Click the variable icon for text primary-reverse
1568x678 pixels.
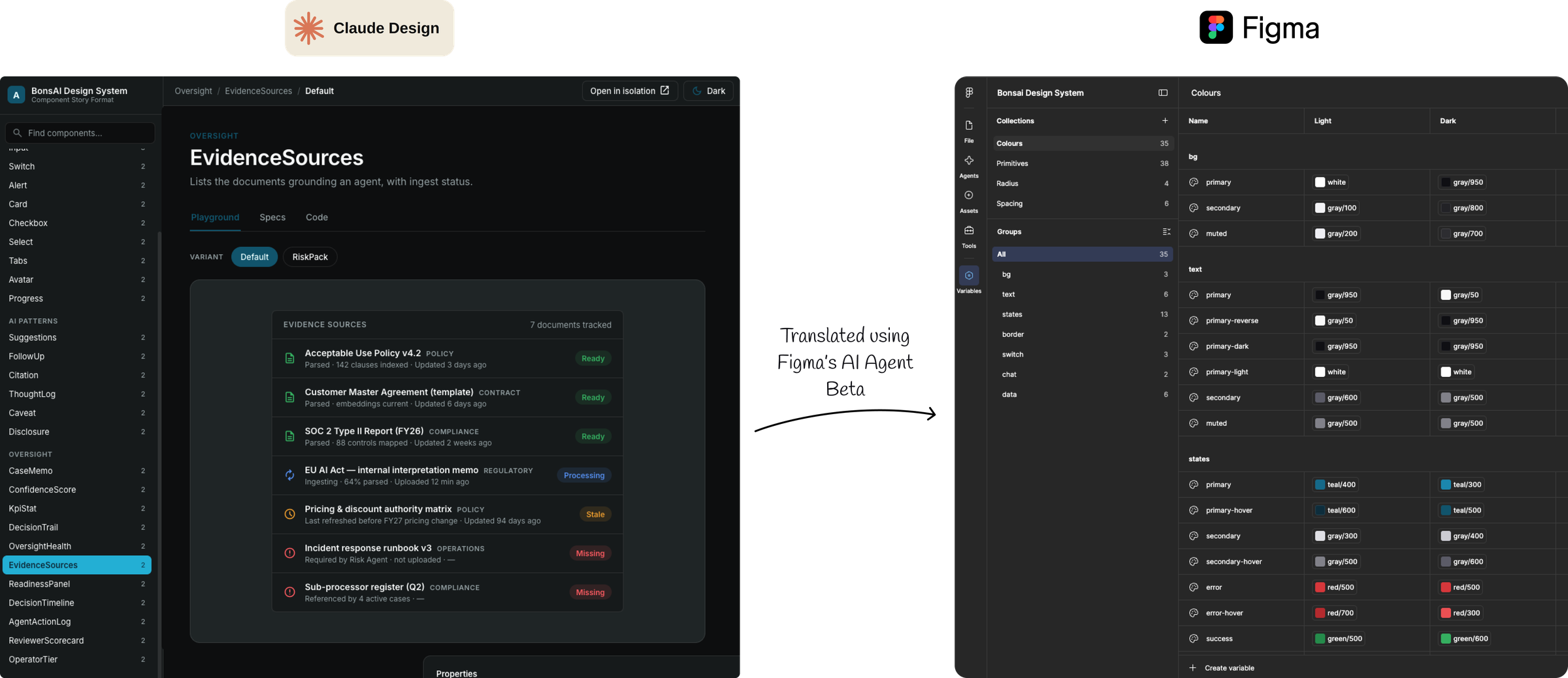click(x=1194, y=321)
